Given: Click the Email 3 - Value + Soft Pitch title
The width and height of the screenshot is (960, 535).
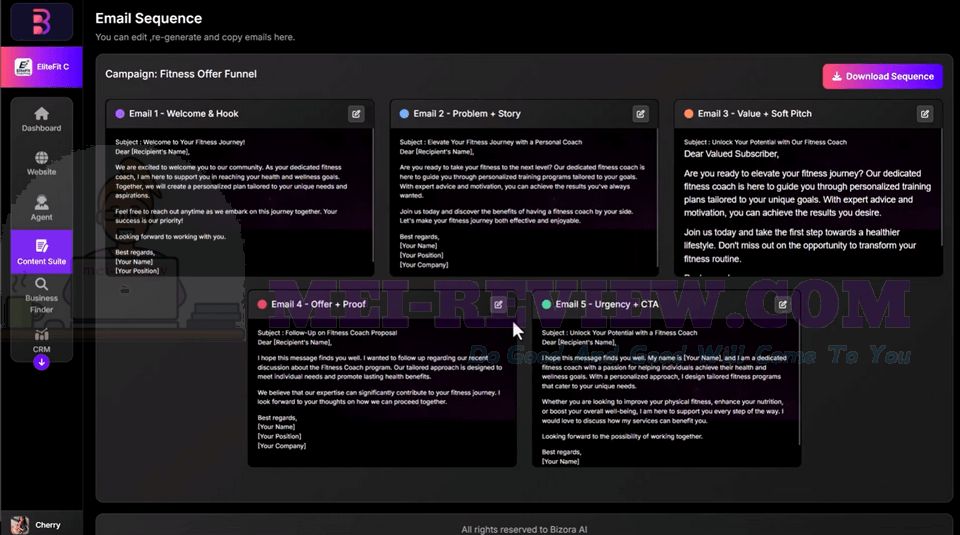Looking at the screenshot, I should pyautogui.click(x=755, y=114).
